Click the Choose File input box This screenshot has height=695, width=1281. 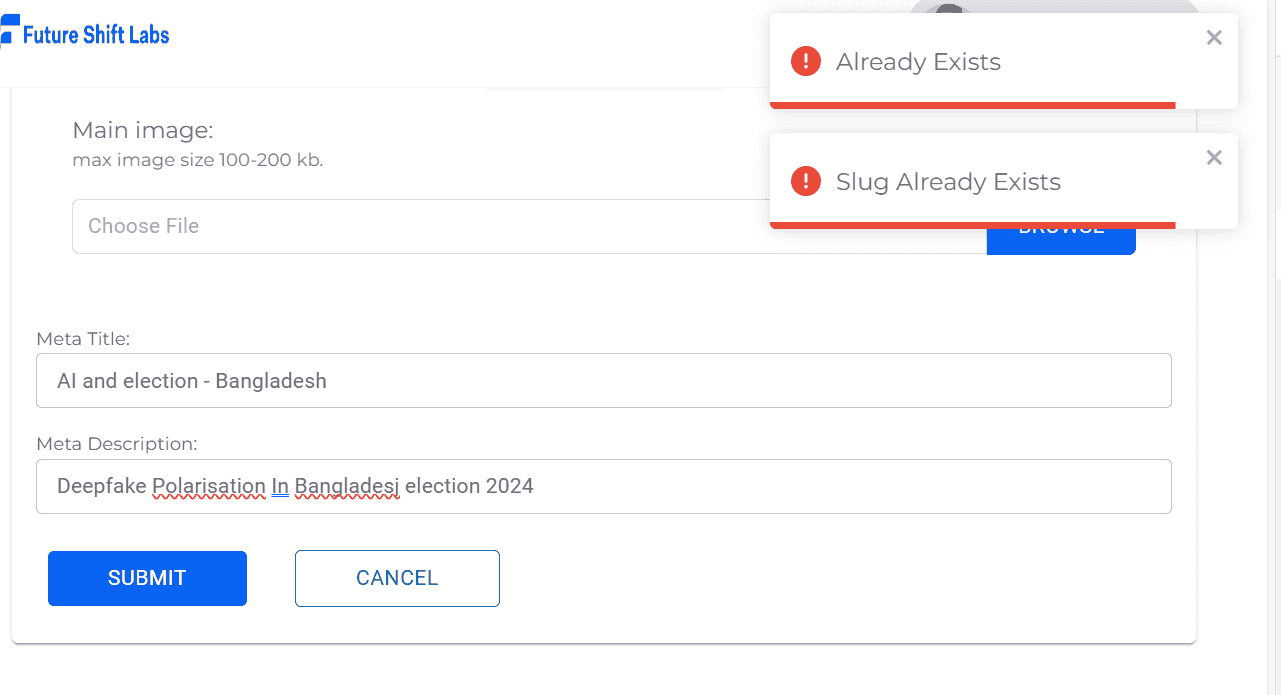tap(529, 226)
